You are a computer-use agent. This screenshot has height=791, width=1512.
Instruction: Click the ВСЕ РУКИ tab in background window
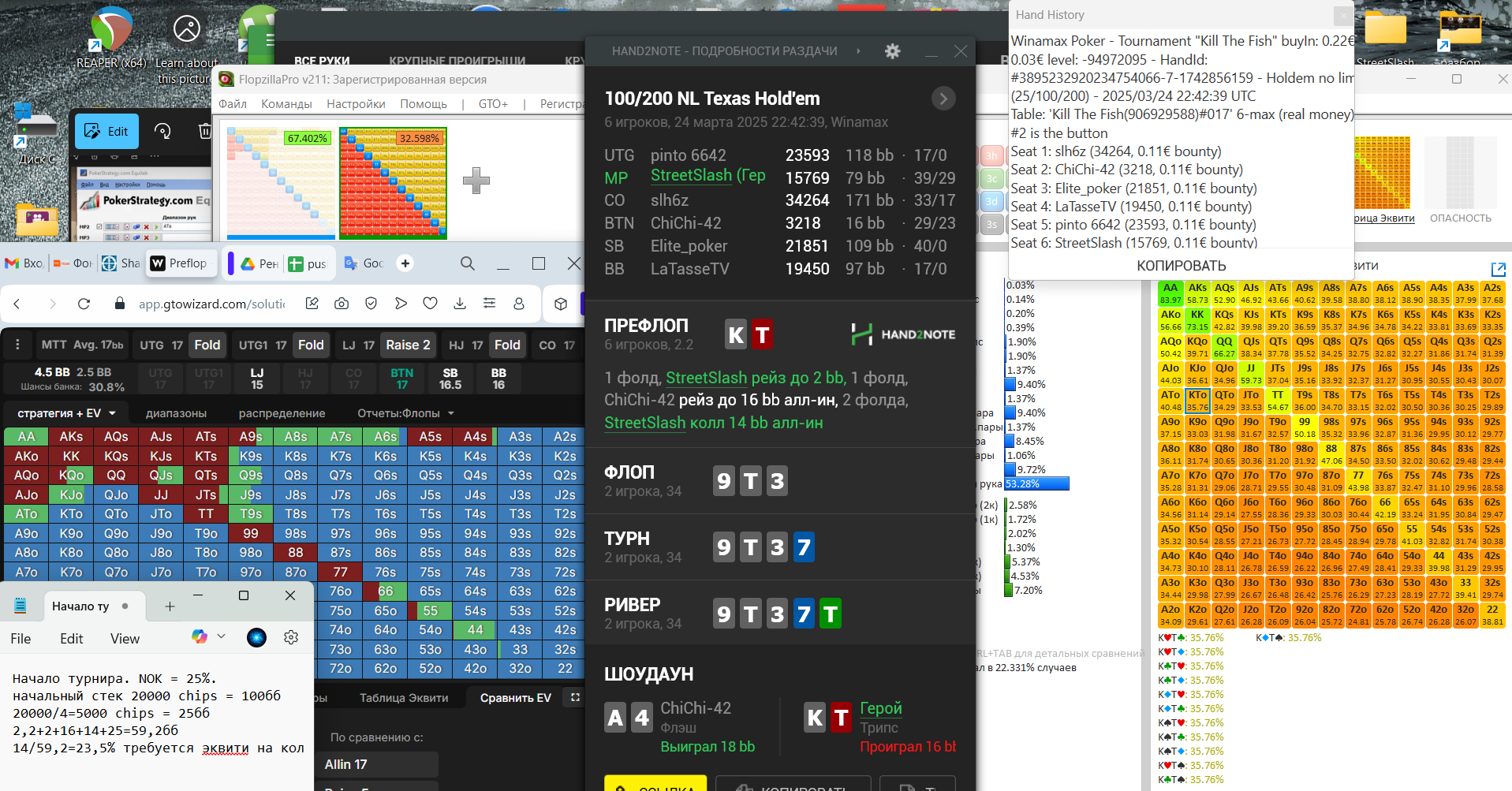coord(322,61)
